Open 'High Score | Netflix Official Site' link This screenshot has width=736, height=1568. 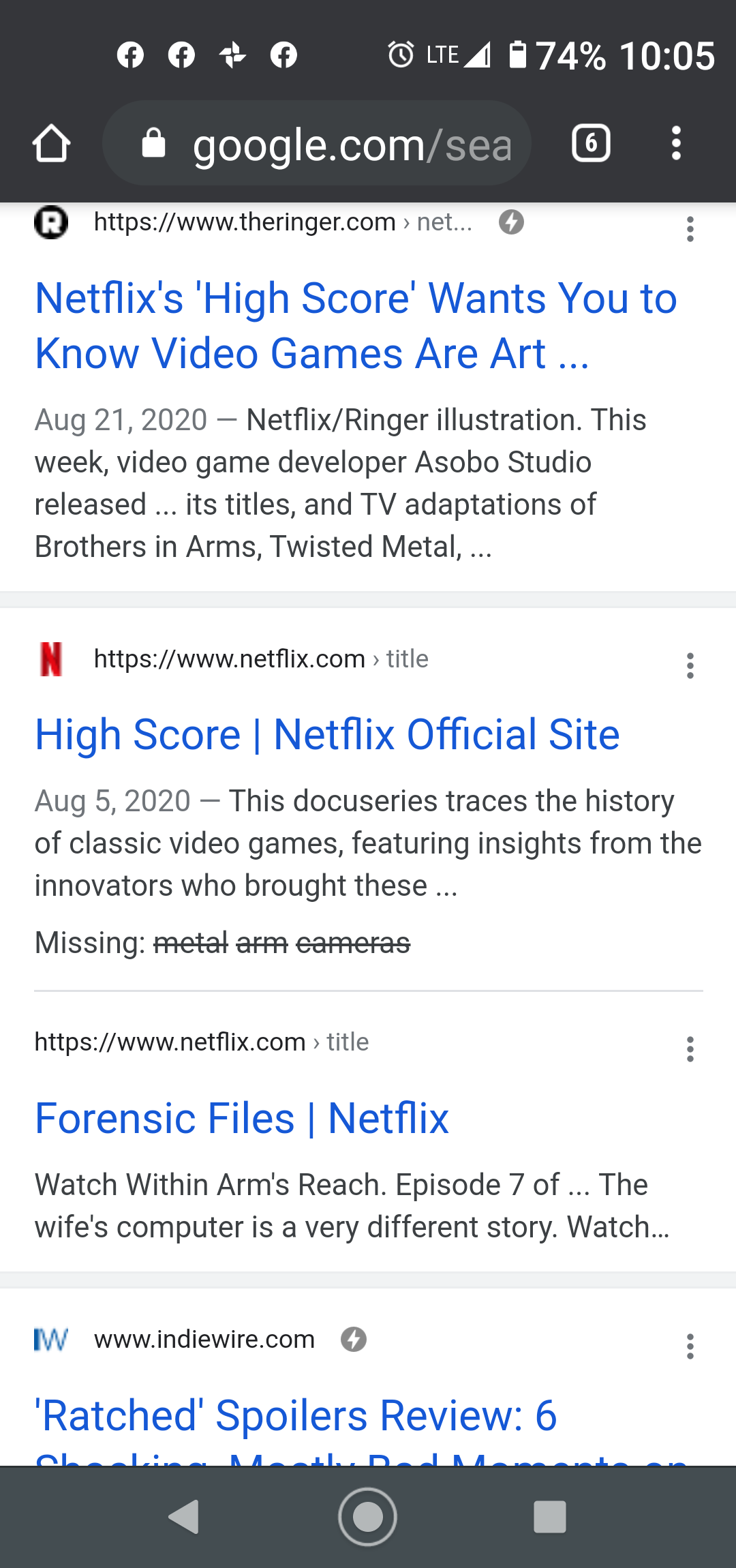point(327,735)
